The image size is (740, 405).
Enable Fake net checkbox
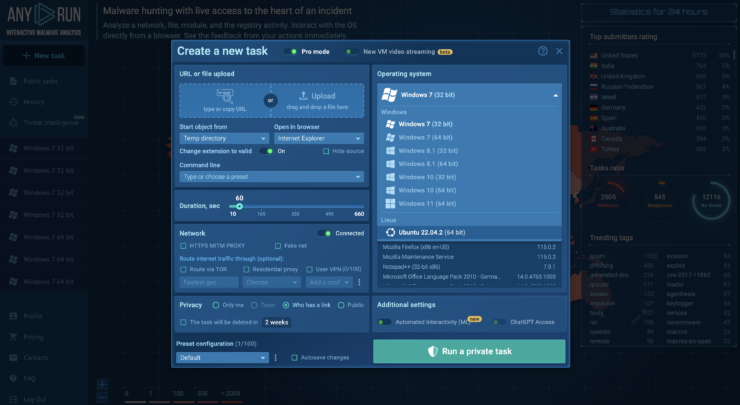tap(278, 245)
